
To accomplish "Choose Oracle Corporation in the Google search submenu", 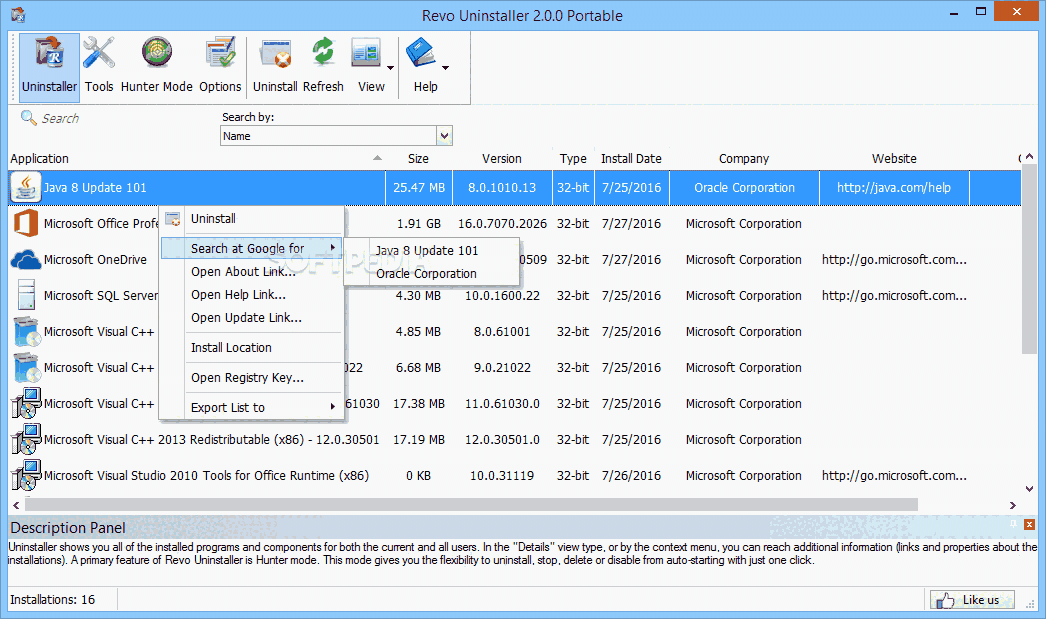I will click(x=425, y=272).
